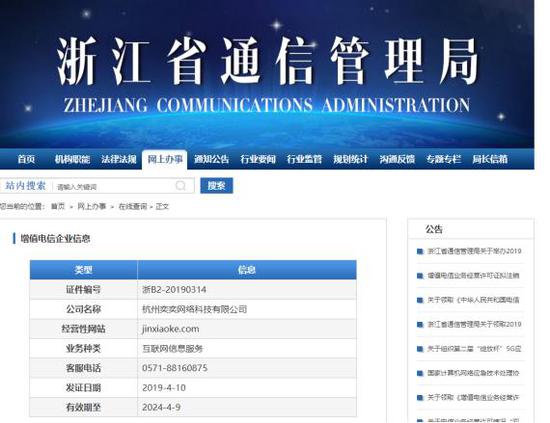Open notice 关于领取《增值电信业务经营许
550x423 pixels.
point(473,397)
